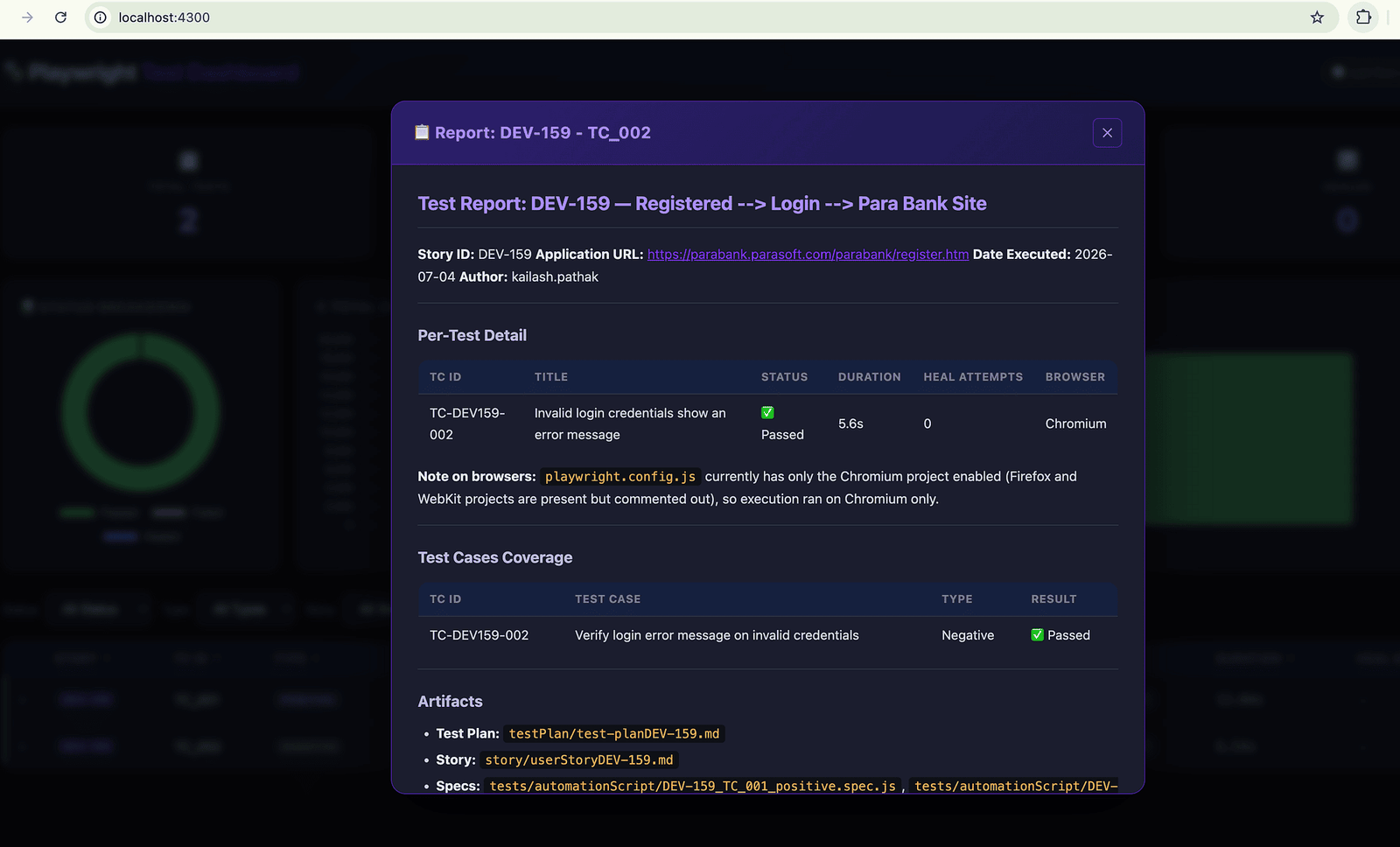Click the TEST CASE column header
This screenshot has height=847, width=1400.
pos(607,599)
